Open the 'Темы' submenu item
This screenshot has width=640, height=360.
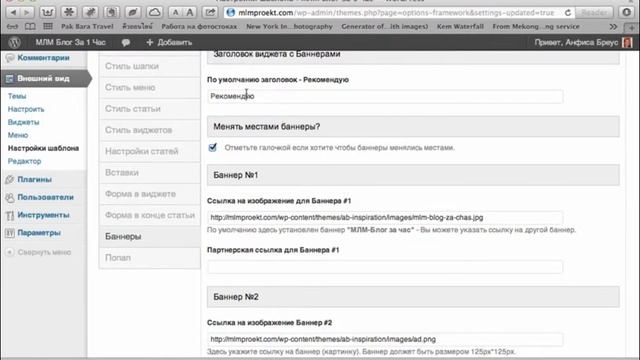pos(17,96)
